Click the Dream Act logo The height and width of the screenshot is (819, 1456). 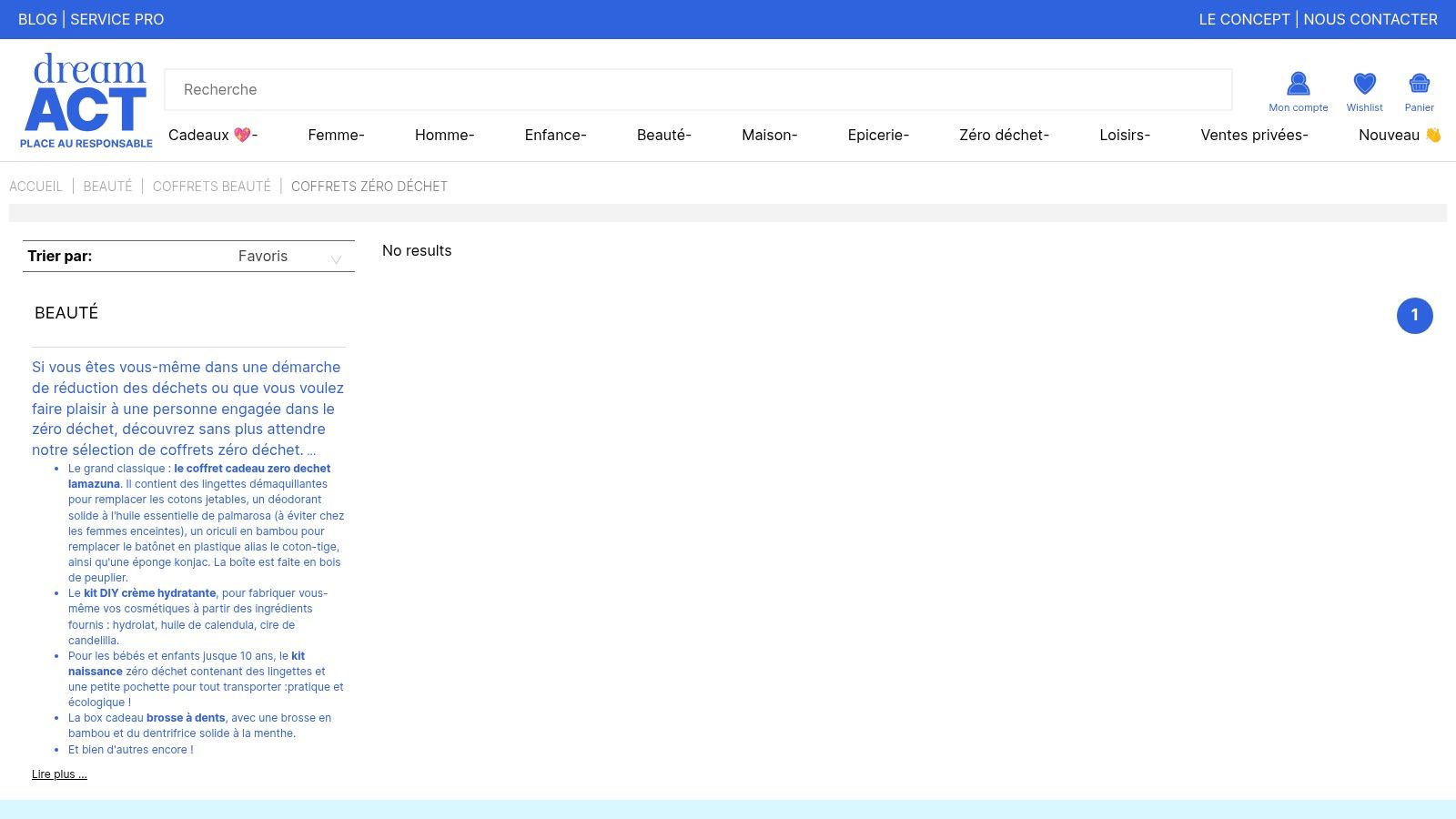pos(86,100)
